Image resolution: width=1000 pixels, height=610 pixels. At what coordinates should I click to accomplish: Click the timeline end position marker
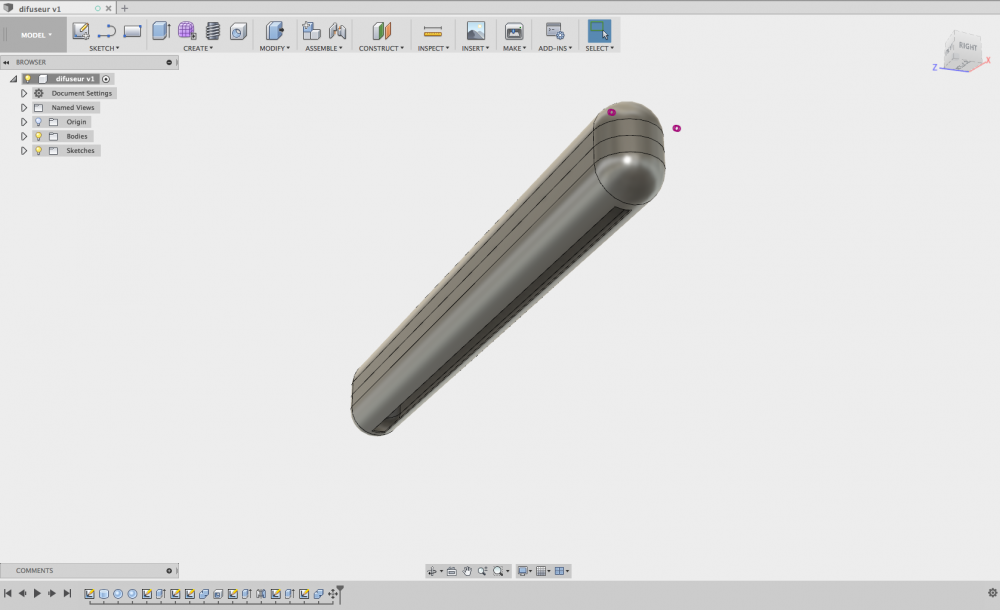click(340, 593)
